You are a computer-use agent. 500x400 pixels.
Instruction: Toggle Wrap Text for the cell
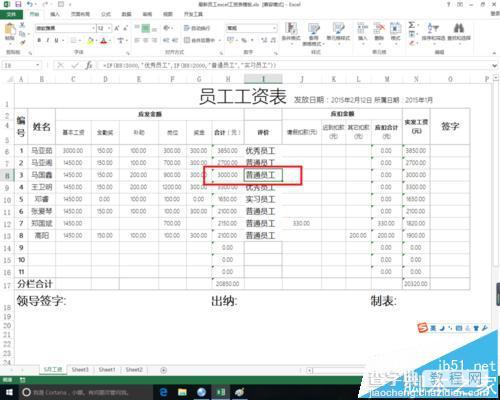click(197, 28)
